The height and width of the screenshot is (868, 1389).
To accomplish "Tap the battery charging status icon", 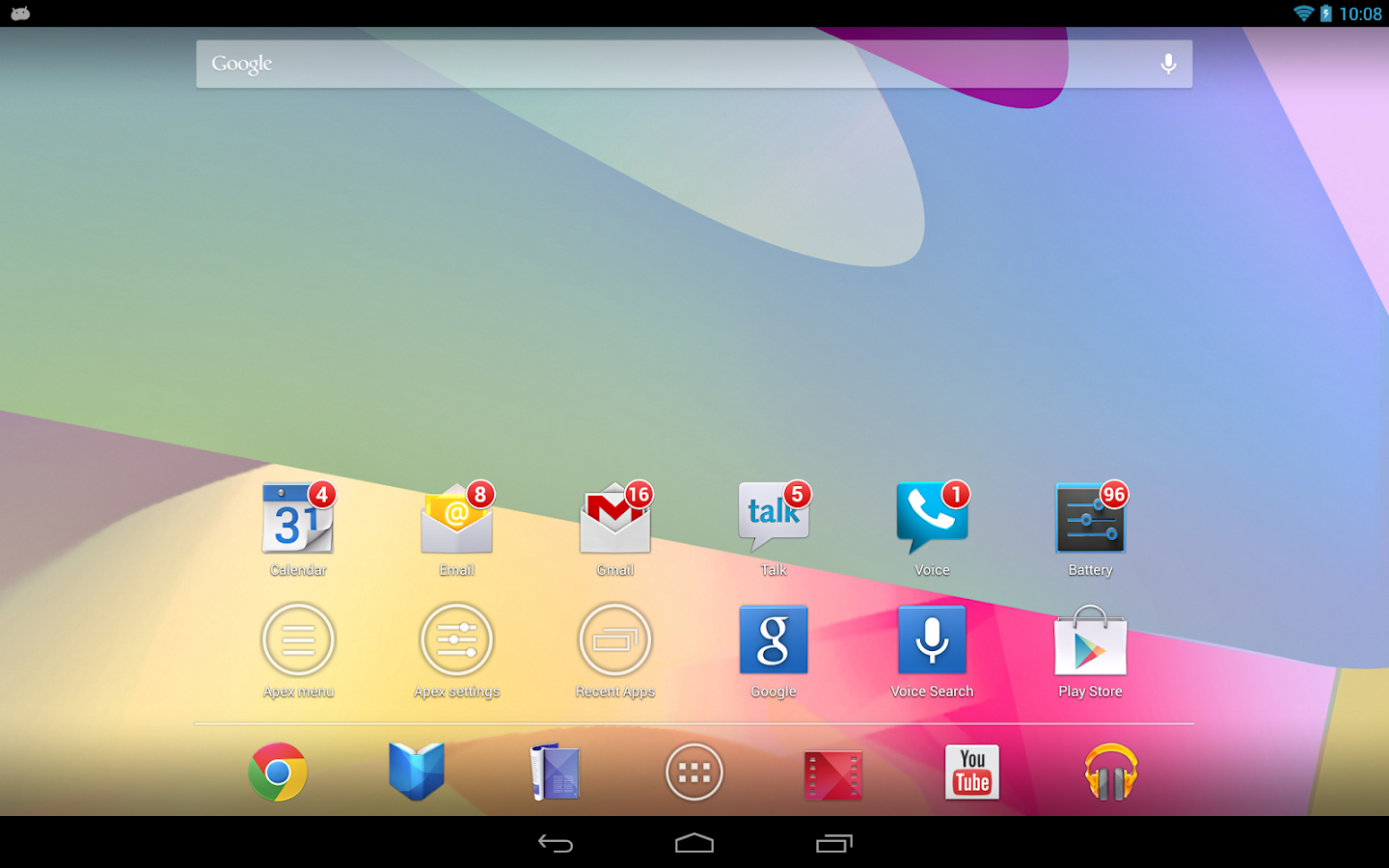I will point(1326,14).
